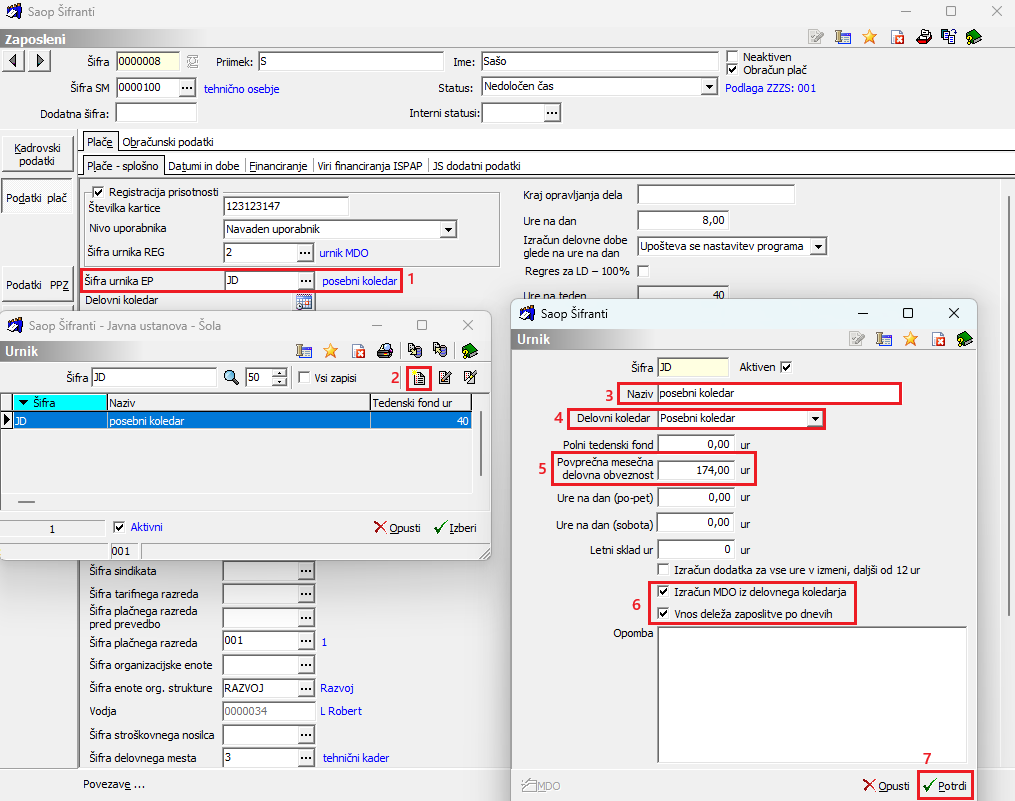Viewport: 1015px width, 801px height.
Task: Add new record in Urnik list window
Action: coord(419,378)
